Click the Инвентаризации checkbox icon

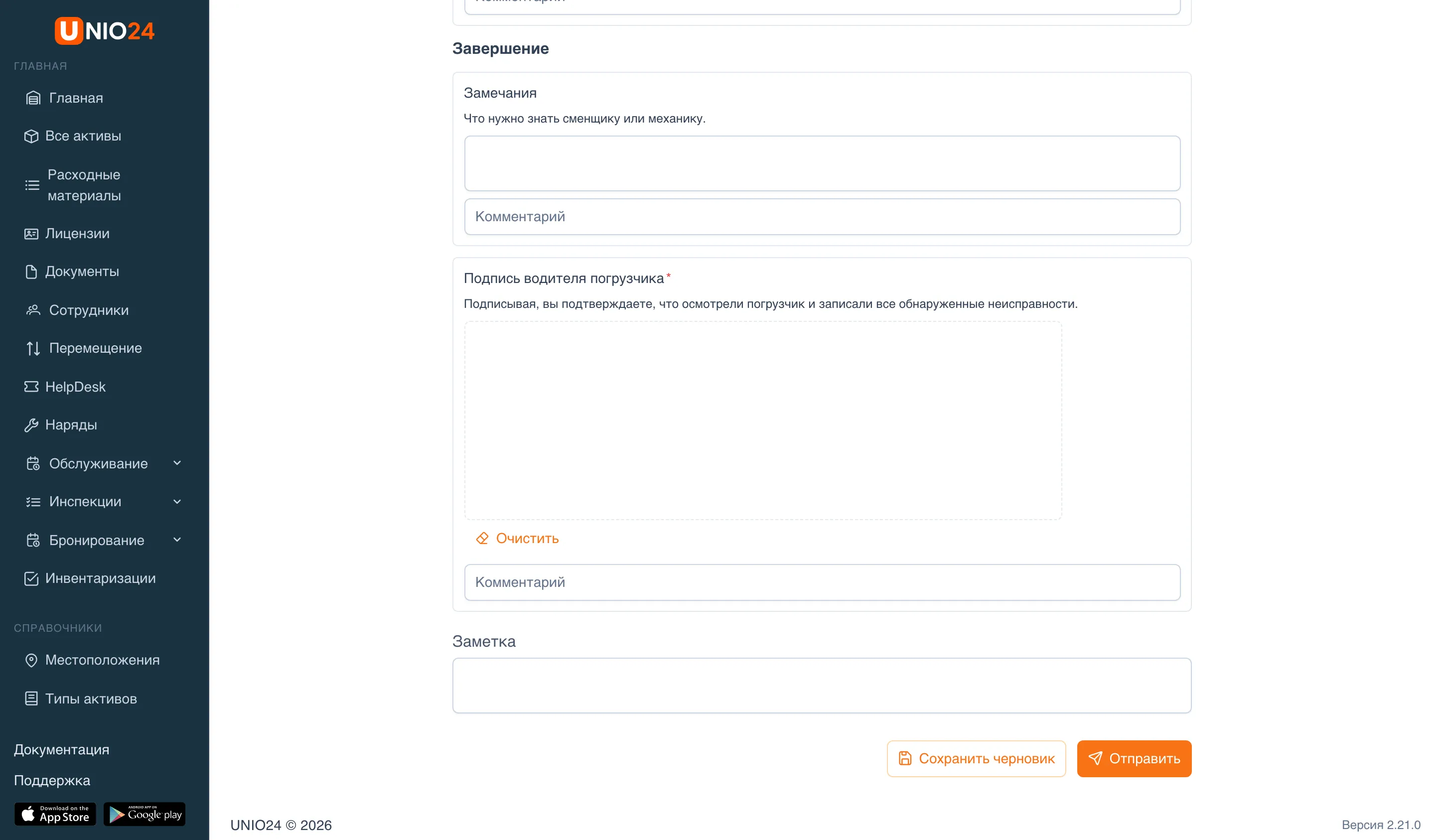31,578
